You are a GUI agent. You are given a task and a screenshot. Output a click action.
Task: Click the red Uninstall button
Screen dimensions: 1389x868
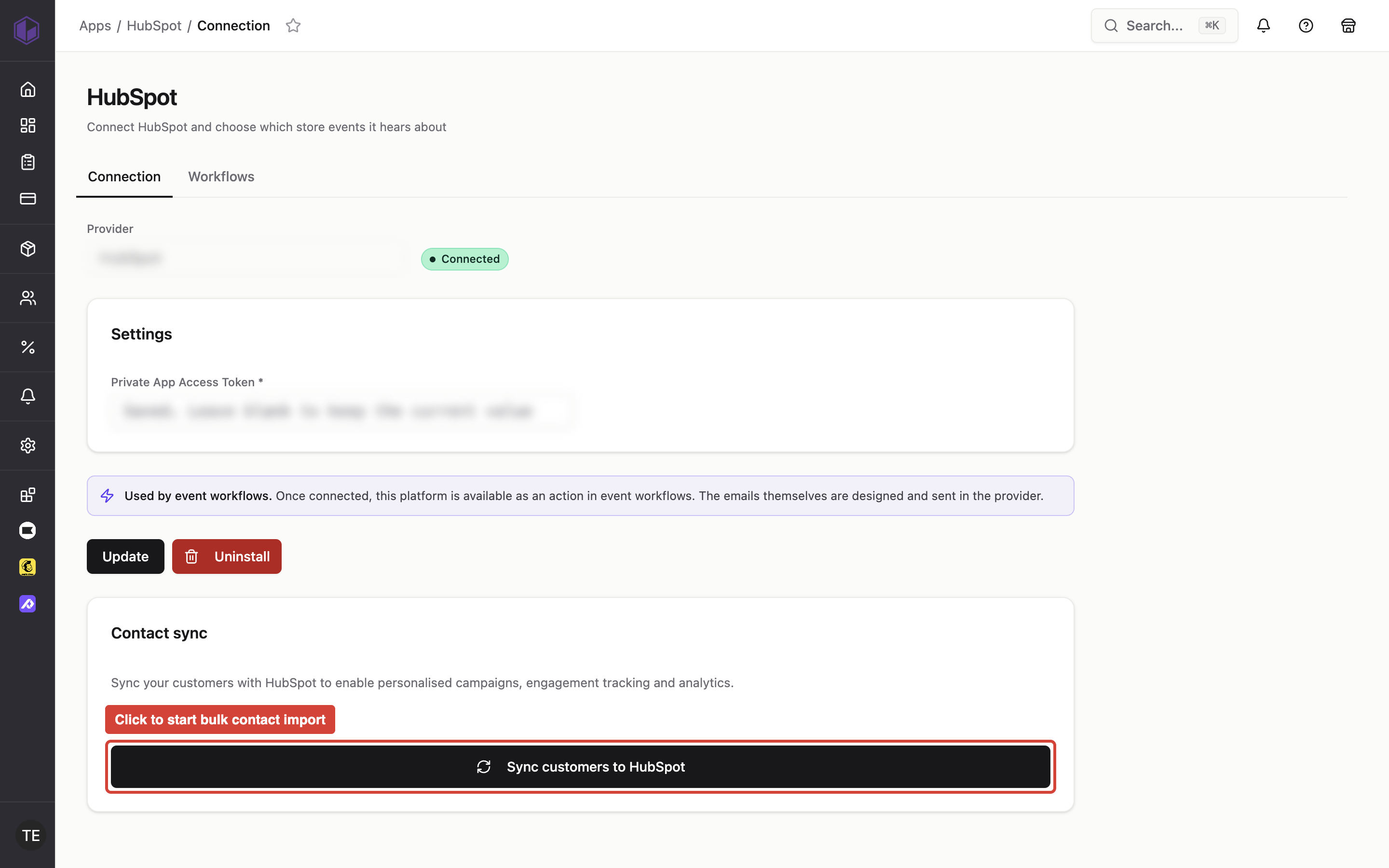pos(227,556)
